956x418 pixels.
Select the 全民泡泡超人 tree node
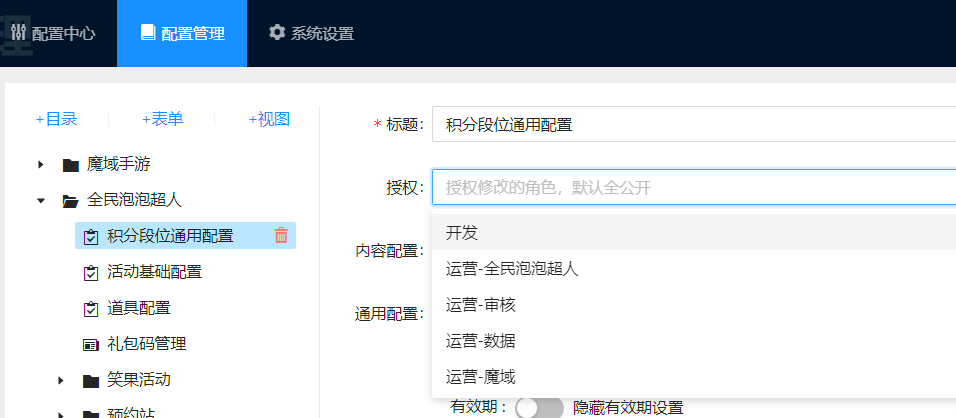click(x=134, y=200)
